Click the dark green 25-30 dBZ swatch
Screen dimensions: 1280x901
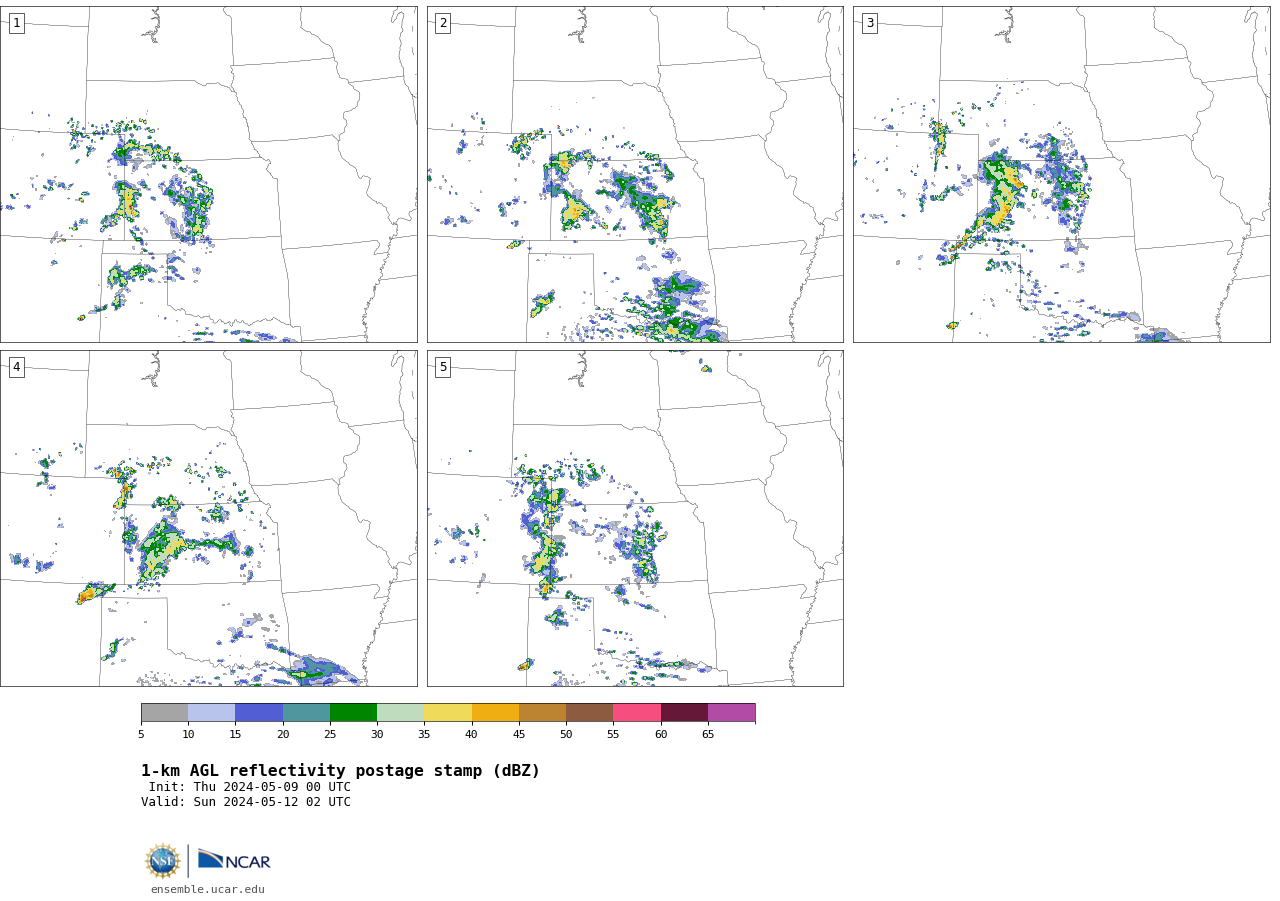353,712
